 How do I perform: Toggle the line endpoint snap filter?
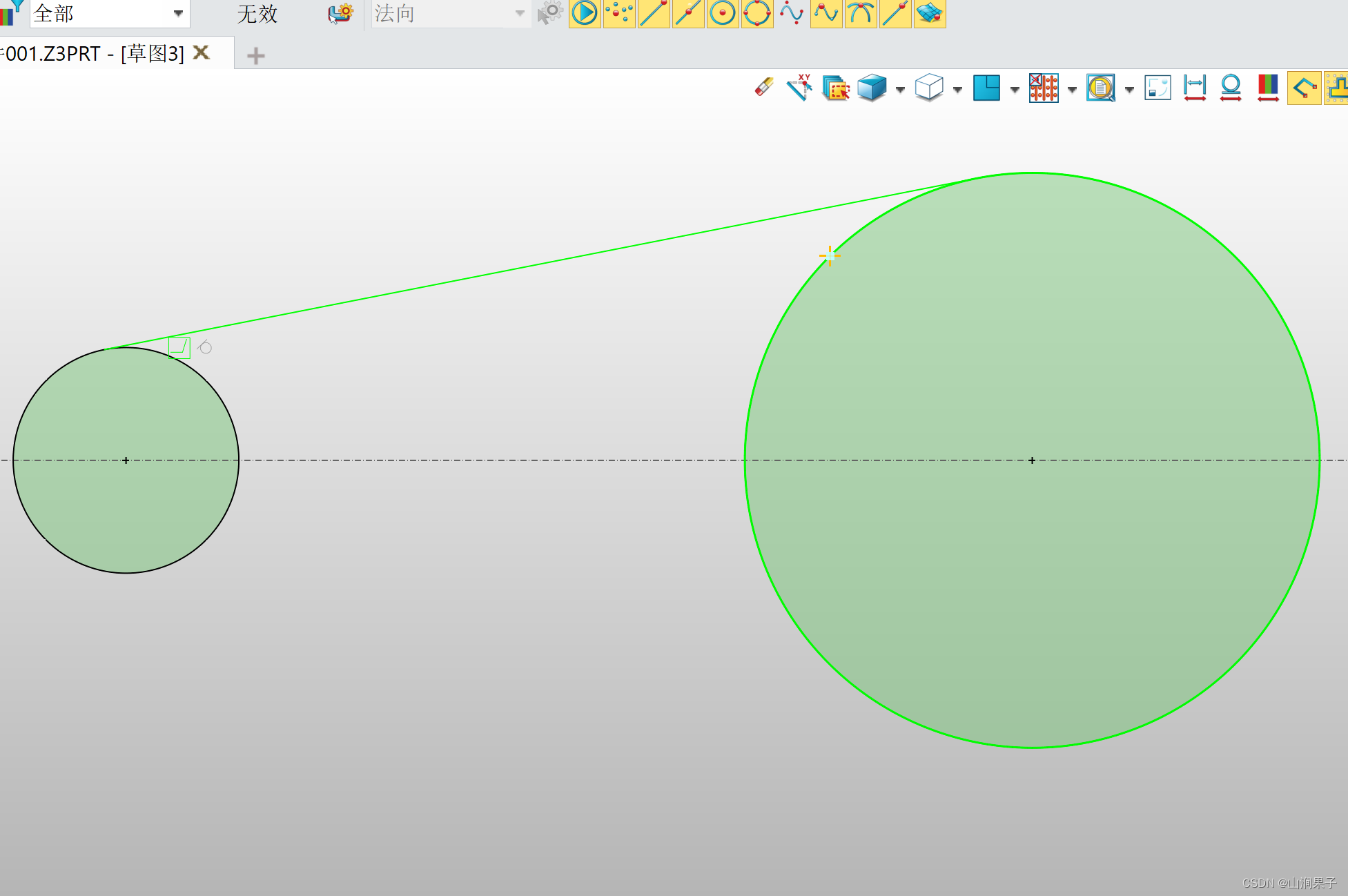[654, 13]
